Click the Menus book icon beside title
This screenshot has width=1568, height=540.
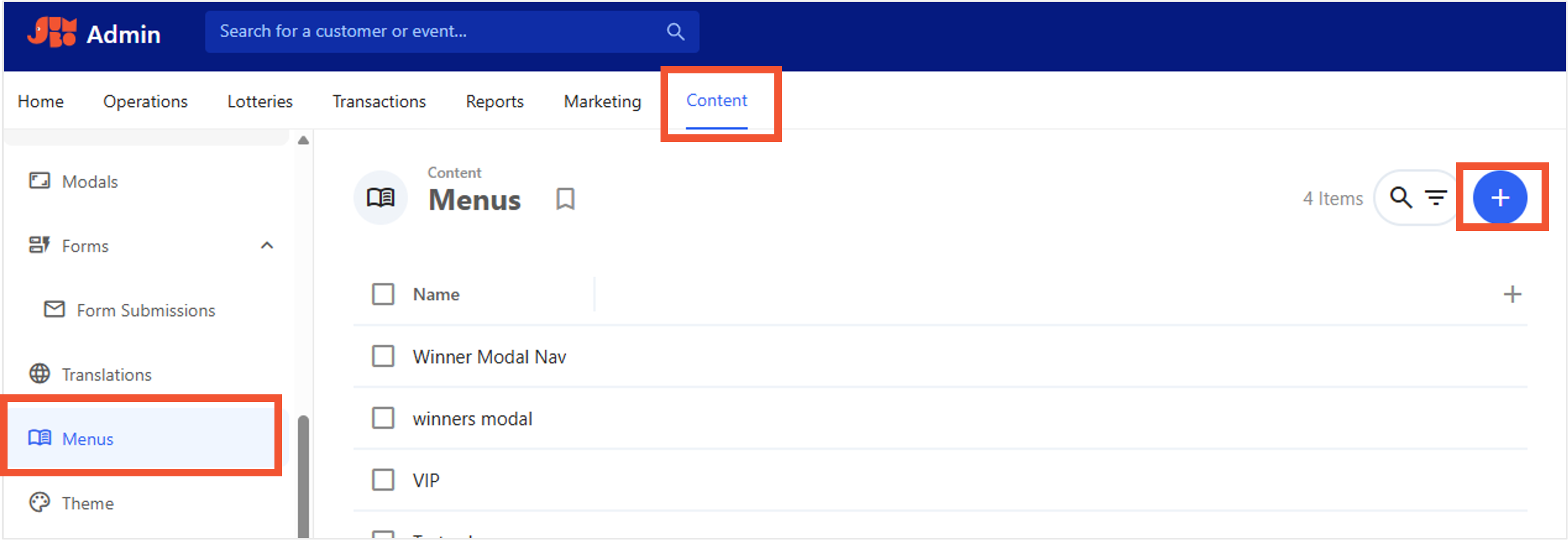(x=381, y=197)
